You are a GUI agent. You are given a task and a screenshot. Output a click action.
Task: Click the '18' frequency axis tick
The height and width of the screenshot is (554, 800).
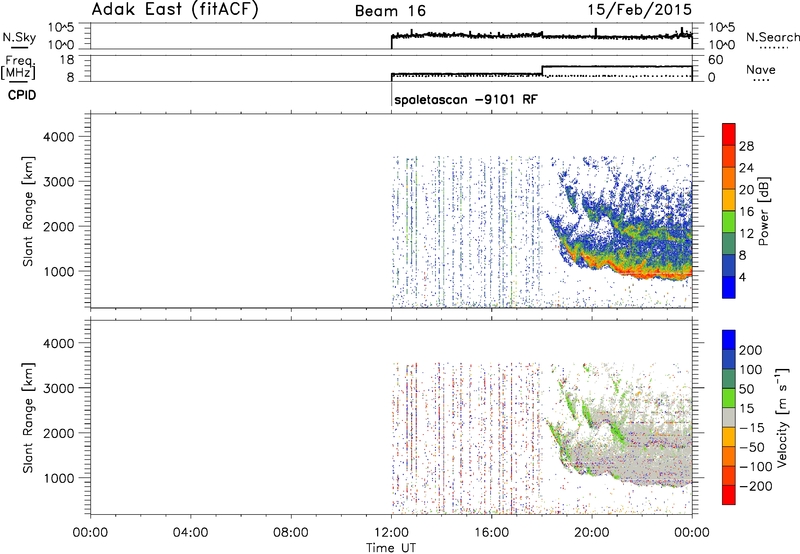pyautogui.click(x=67, y=60)
